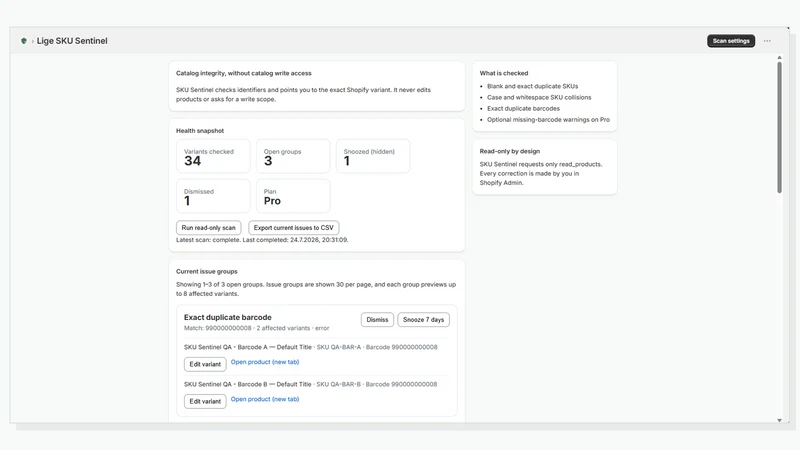The width and height of the screenshot is (800, 450).
Task: Open the three-dot more actions menu
Action: coord(767,41)
